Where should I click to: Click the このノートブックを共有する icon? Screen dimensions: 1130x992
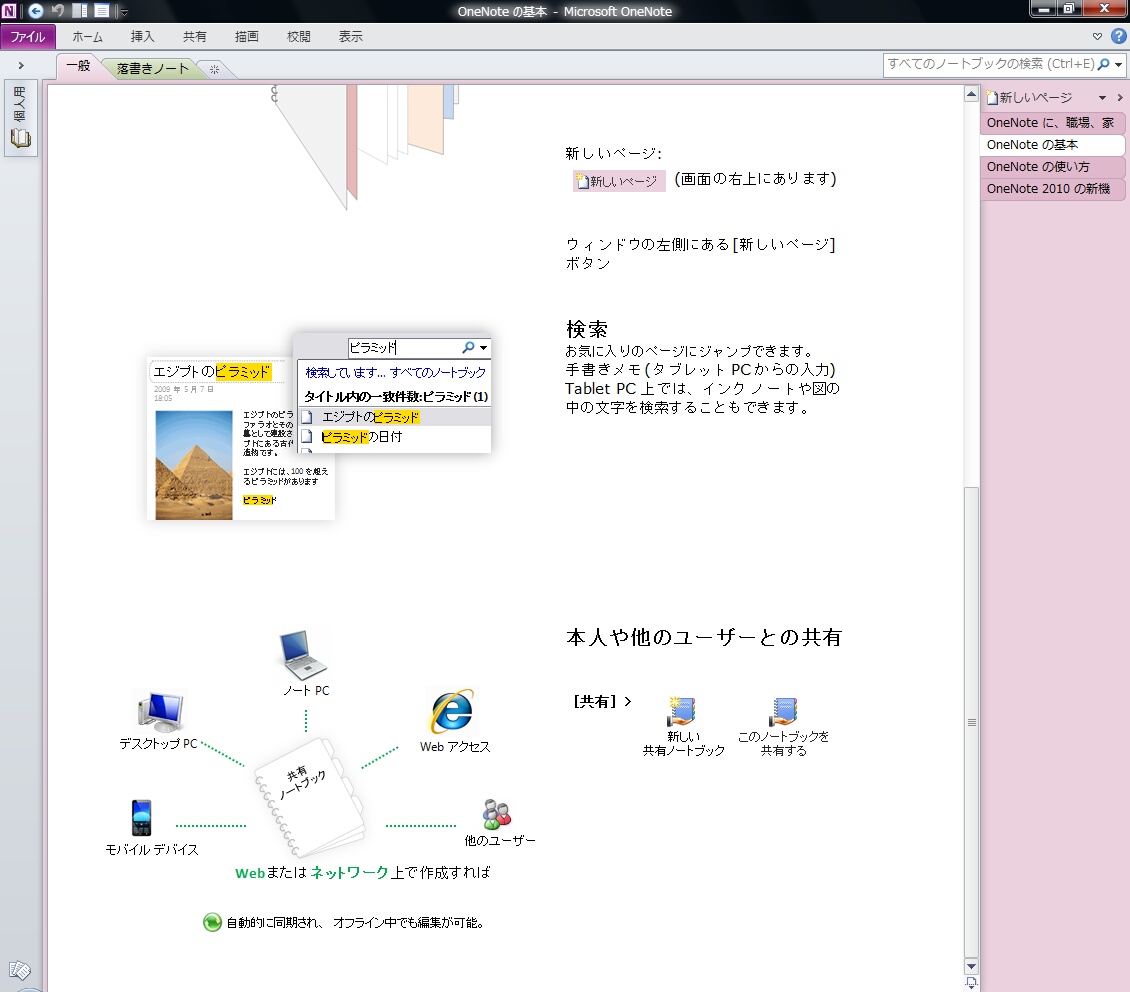tap(783, 712)
